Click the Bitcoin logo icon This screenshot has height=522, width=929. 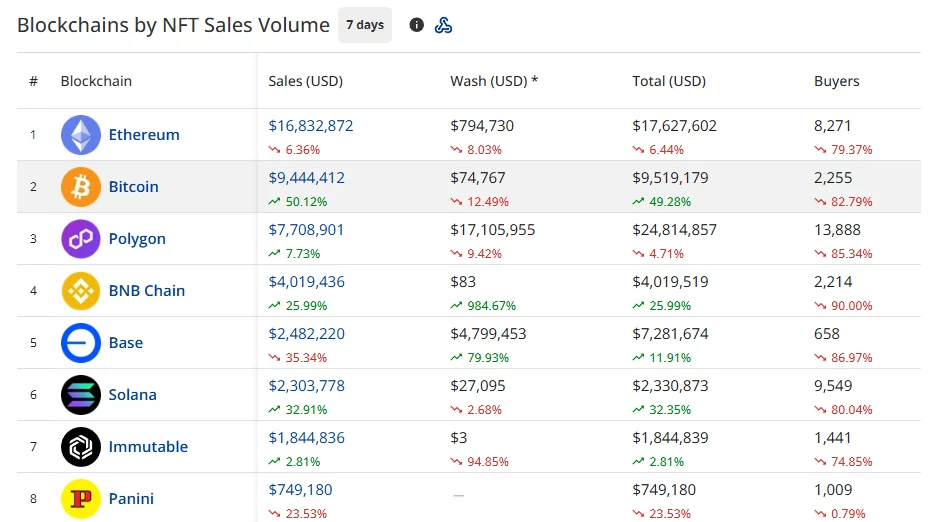(x=81, y=187)
